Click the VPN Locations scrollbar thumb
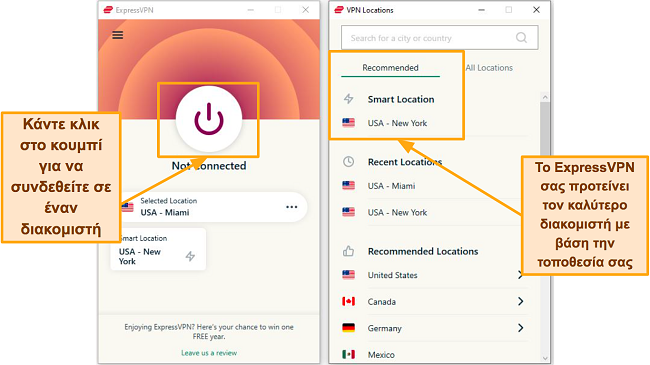This screenshot has height=365, width=650. pyautogui.click(x=545, y=129)
